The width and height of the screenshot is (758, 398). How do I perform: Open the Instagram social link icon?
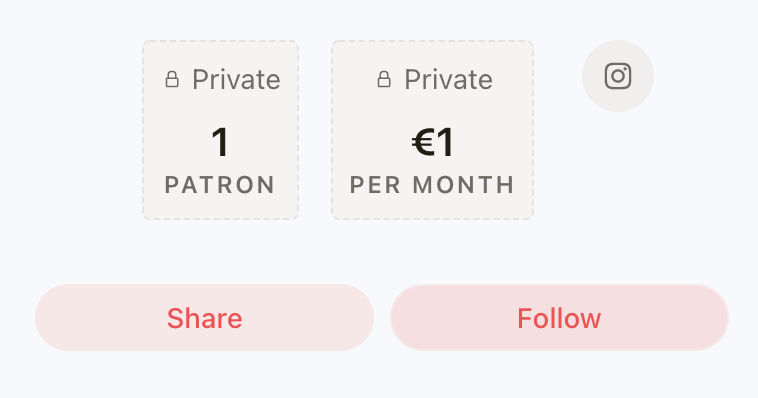coord(618,76)
